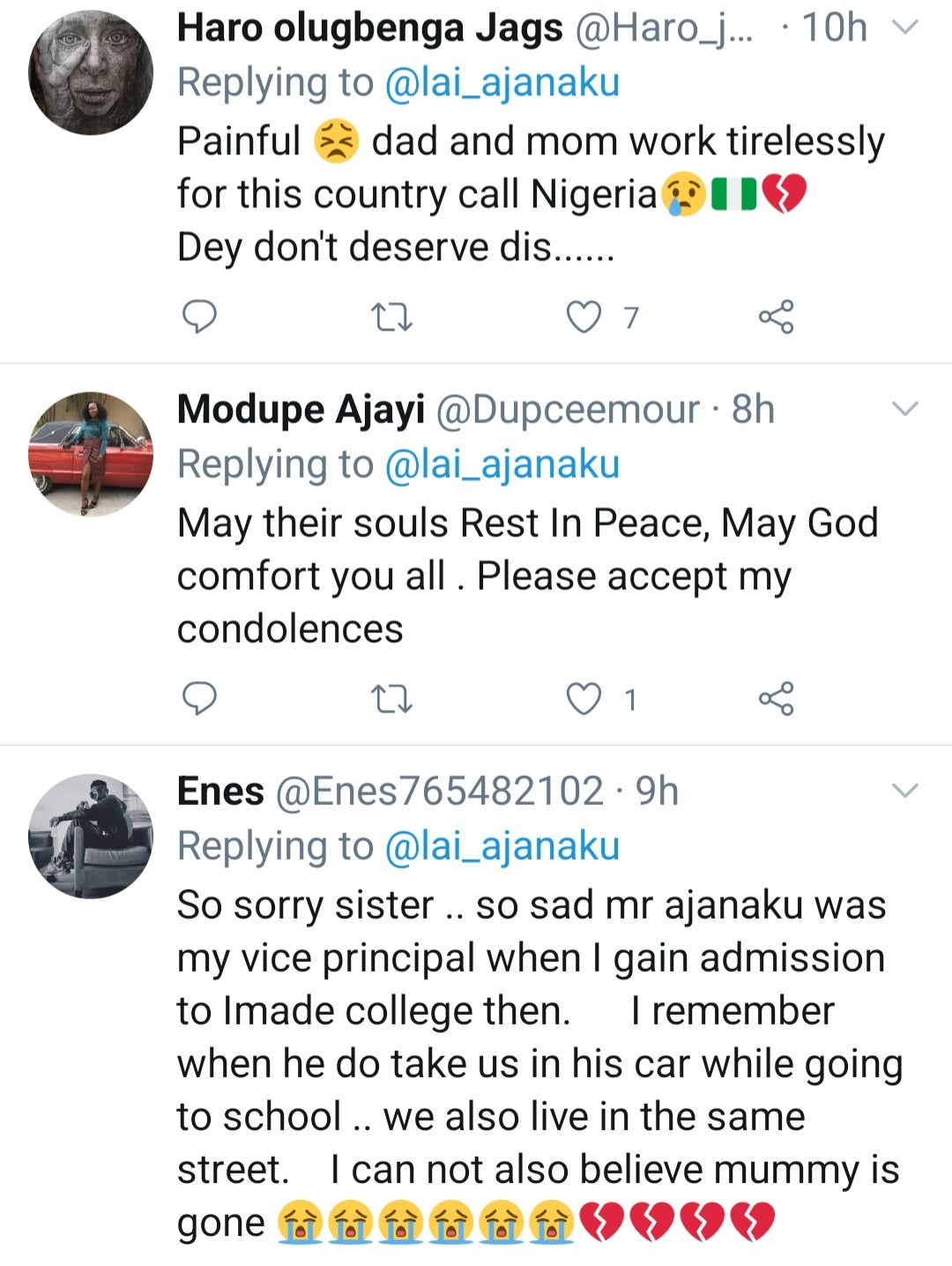Open Haro olugbenga Jags' profile picture
The height and width of the screenshot is (1266, 952).
tap(91, 73)
